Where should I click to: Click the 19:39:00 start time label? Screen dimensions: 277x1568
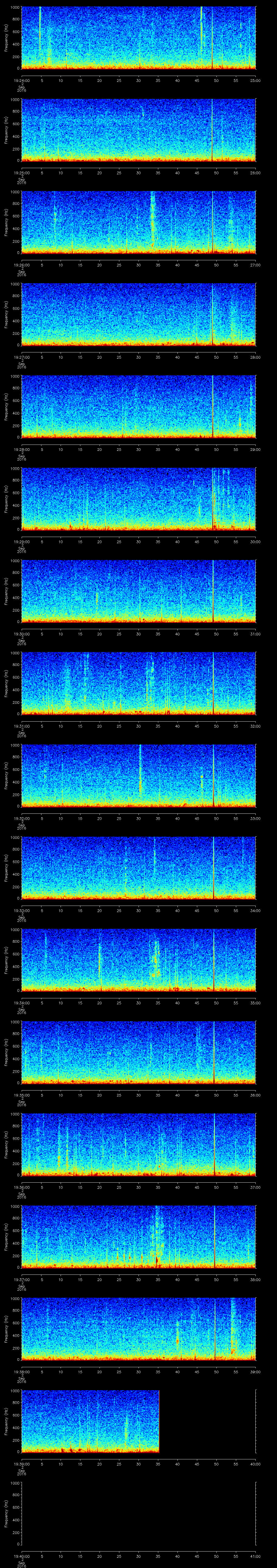click(x=21, y=1464)
